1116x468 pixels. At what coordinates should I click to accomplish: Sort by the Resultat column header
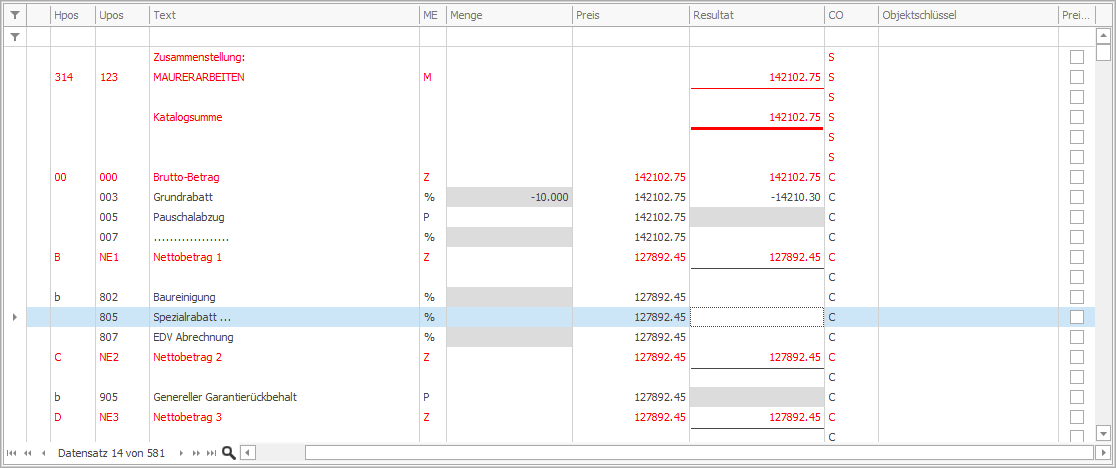point(757,15)
